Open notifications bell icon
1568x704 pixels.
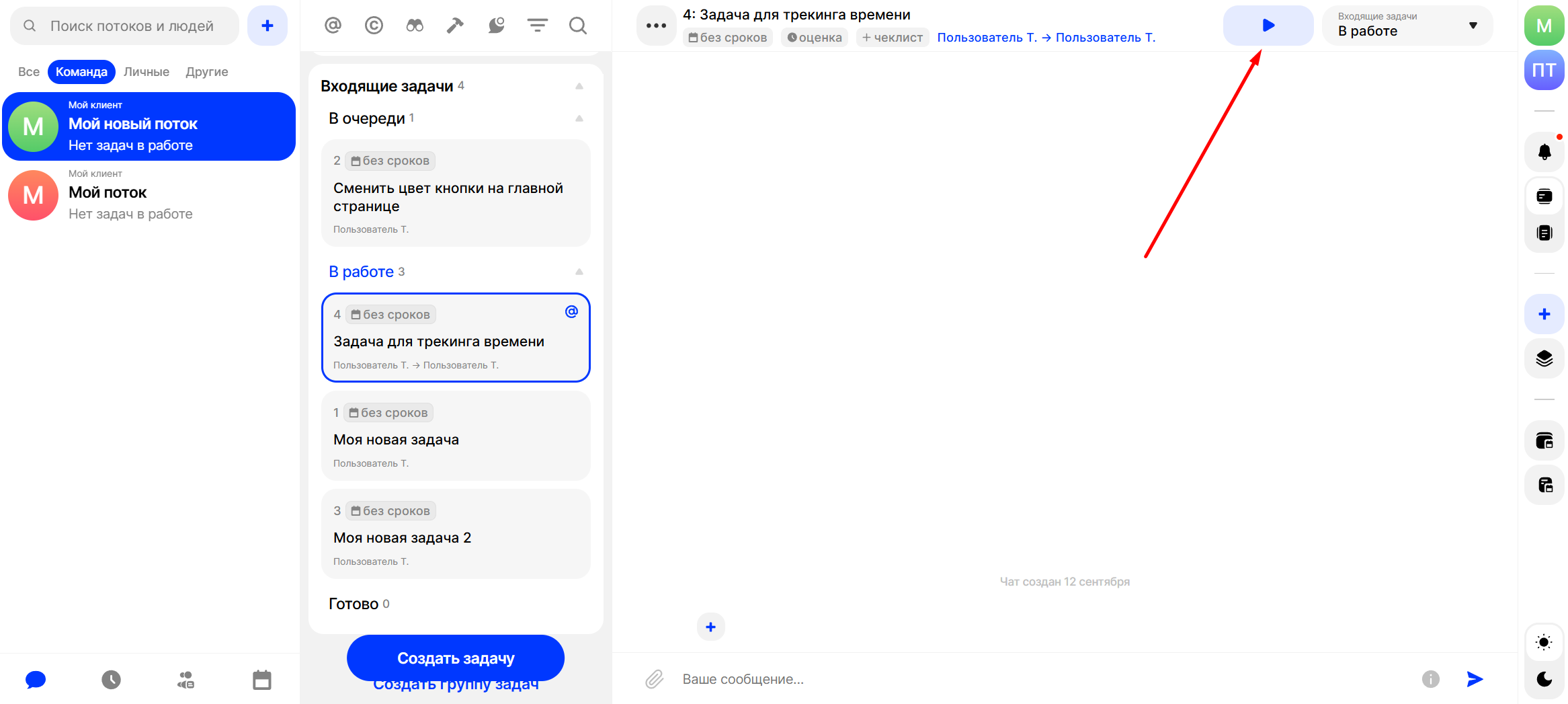pos(1544,152)
